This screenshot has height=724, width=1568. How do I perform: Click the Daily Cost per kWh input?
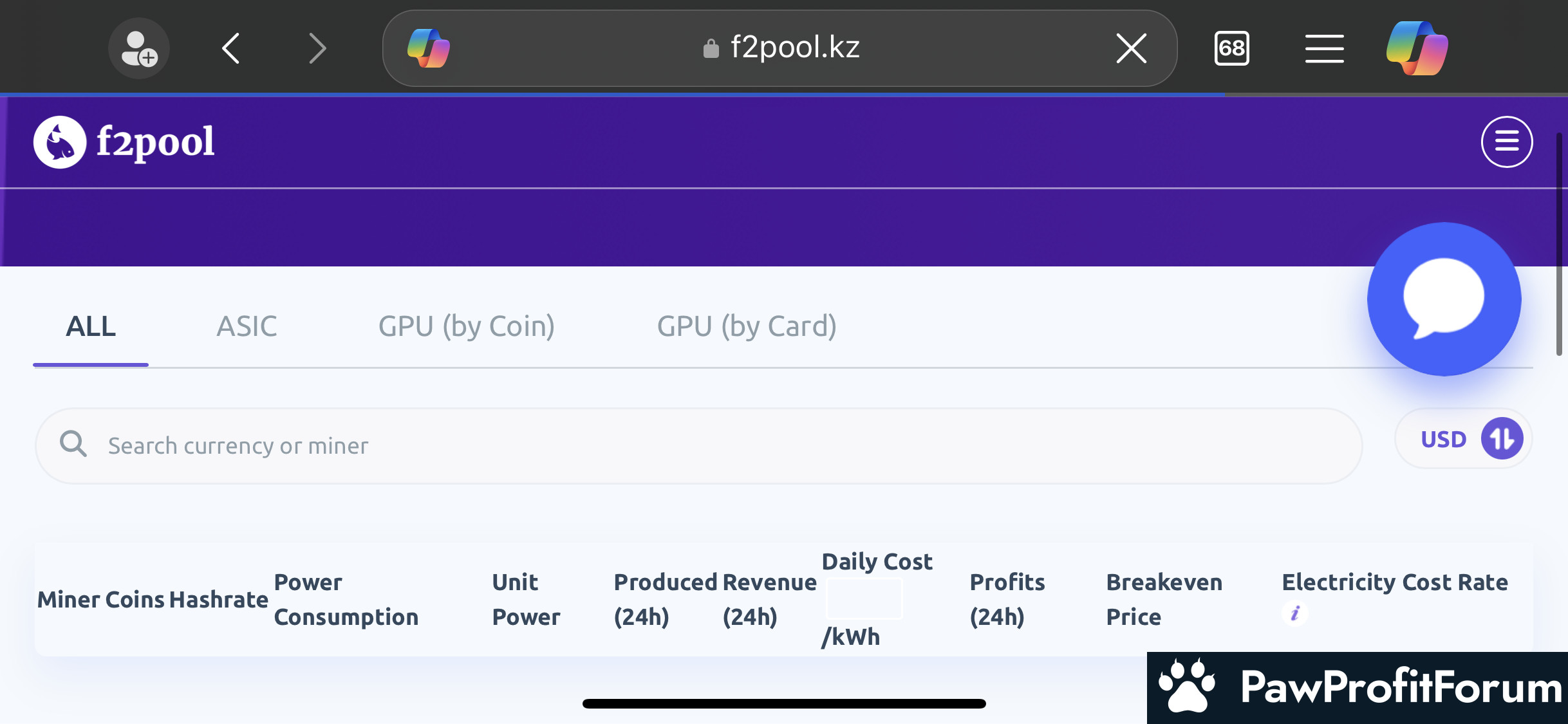coord(864,599)
